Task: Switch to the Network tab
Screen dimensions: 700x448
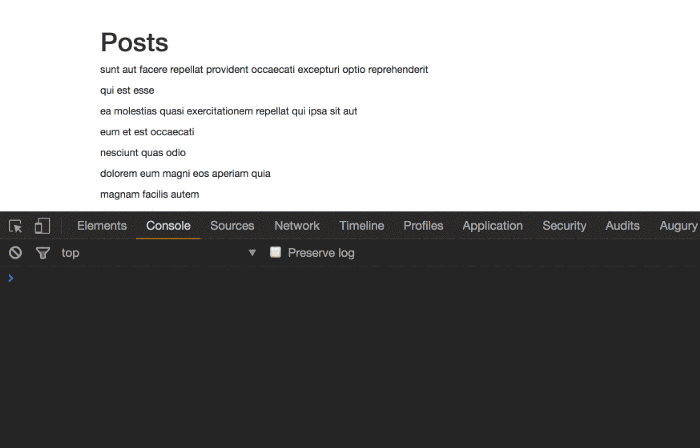Action: click(297, 226)
